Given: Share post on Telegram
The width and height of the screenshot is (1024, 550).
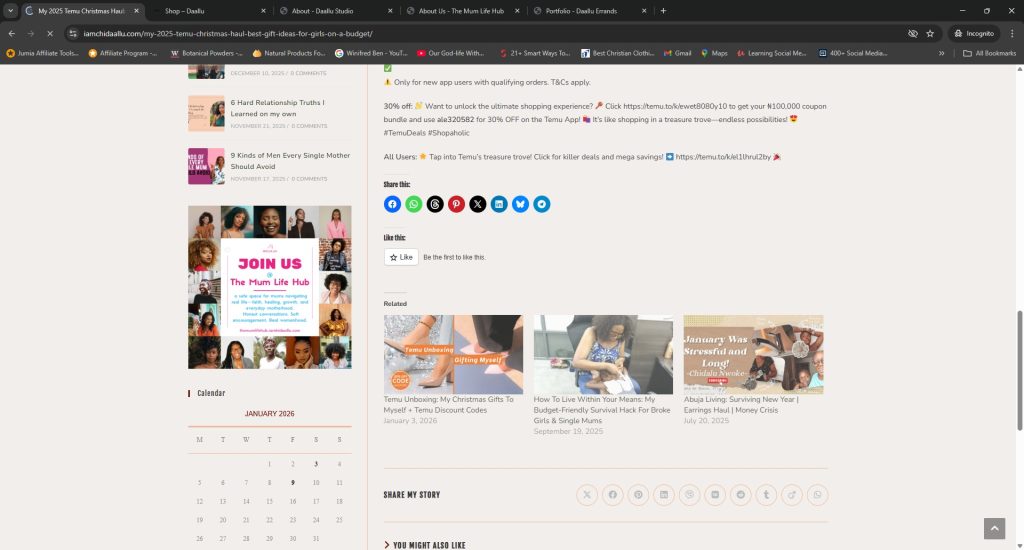Looking at the screenshot, I should 542,204.
